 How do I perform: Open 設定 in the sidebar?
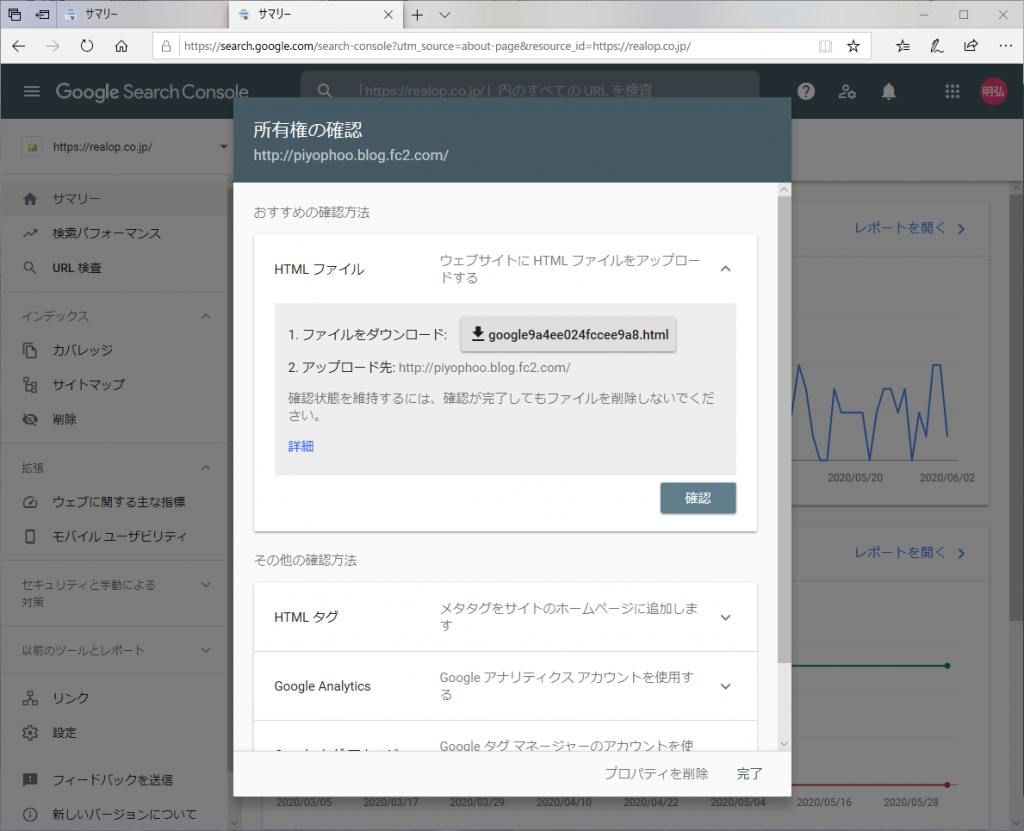[x=115, y=732]
